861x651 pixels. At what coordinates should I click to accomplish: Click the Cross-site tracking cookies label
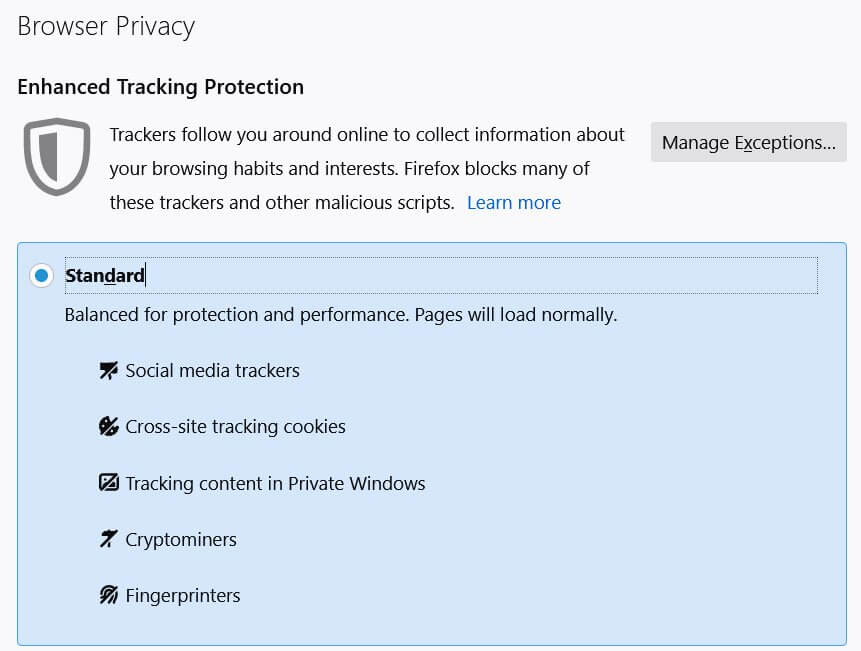coord(235,427)
